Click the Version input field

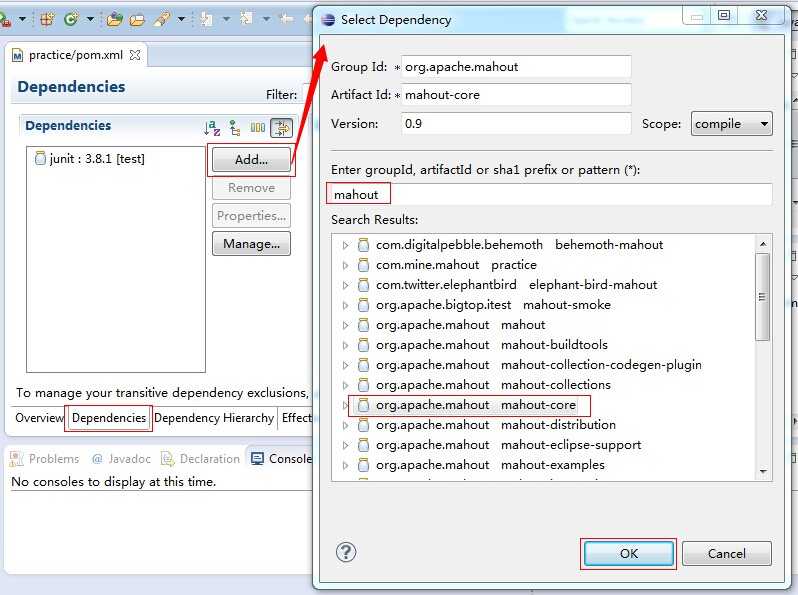tap(516, 124)
